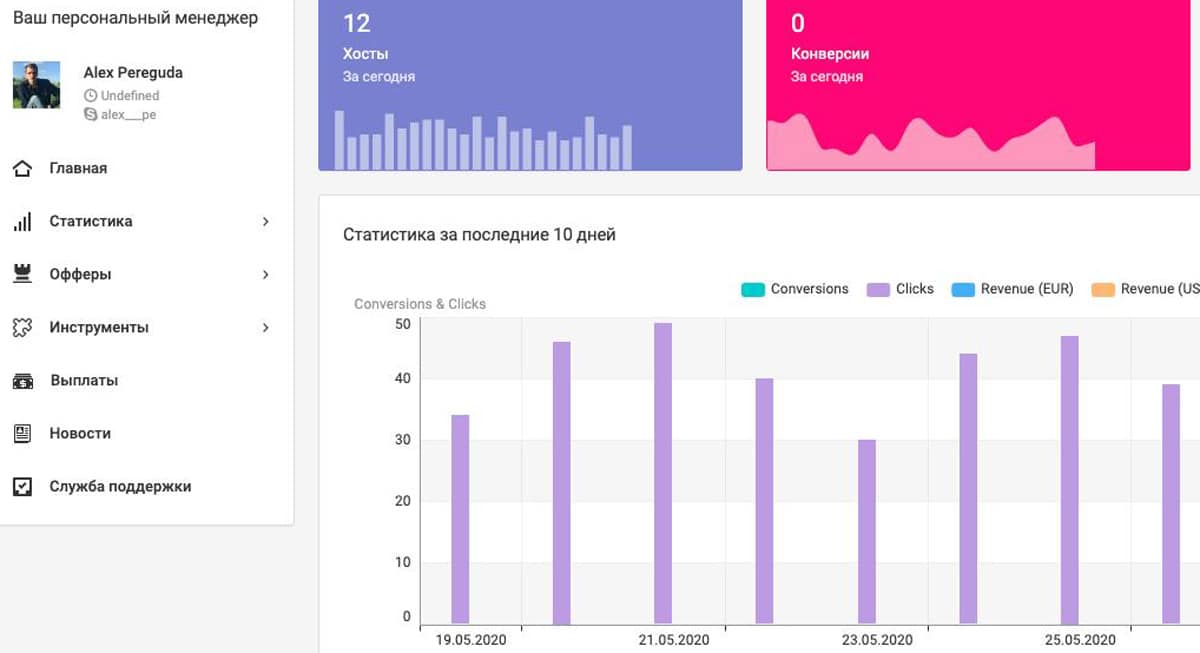Viewport: 1200px width, 653px height.
Task: Toggle the Conversions series in the chart legend
Action: coord(795,288)
